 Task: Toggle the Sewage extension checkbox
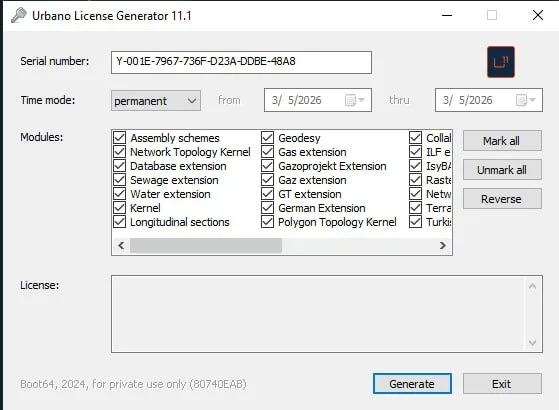[119, 180]
